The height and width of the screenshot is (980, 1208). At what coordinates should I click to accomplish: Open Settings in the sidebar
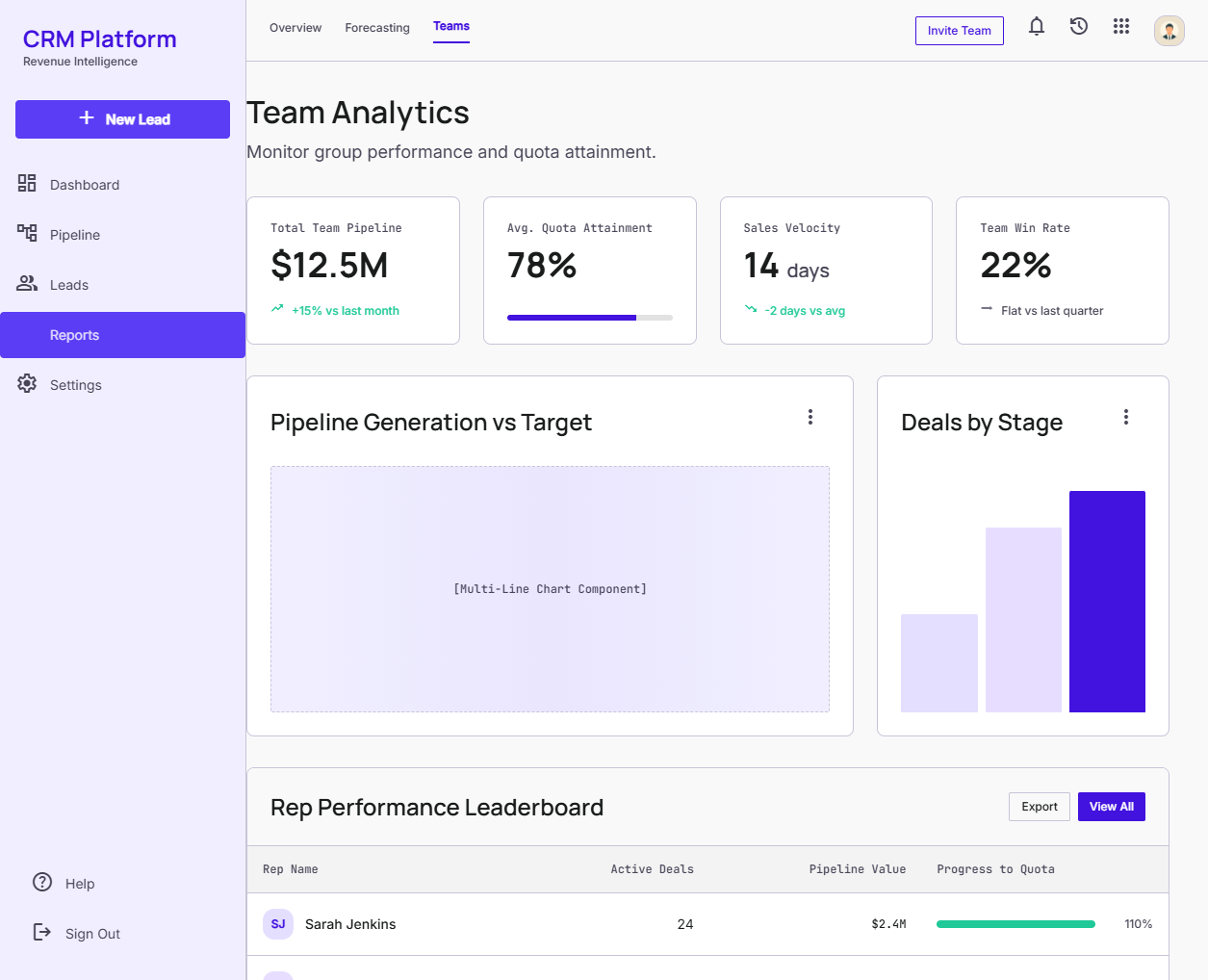point(122,385)
